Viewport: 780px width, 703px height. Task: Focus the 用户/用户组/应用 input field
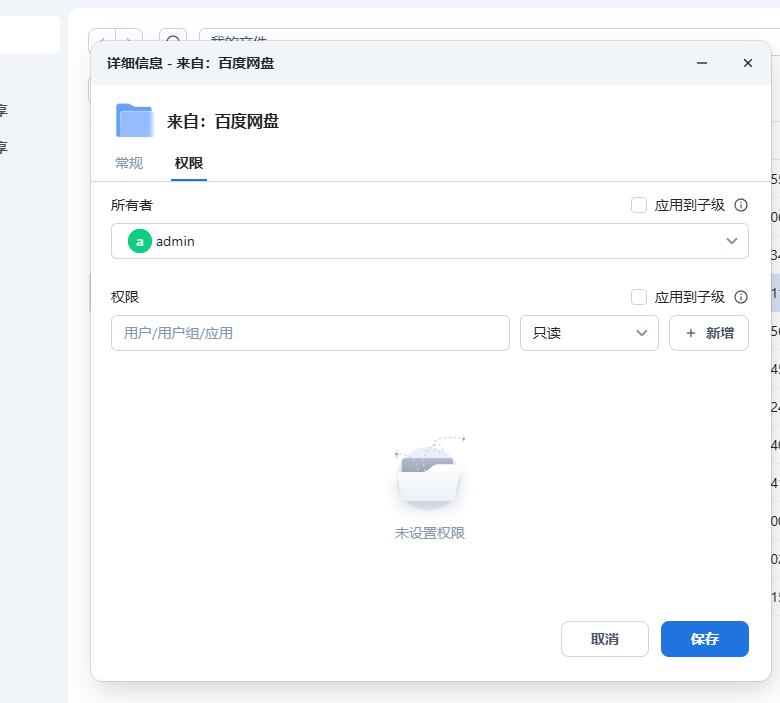tap(310, 333)
